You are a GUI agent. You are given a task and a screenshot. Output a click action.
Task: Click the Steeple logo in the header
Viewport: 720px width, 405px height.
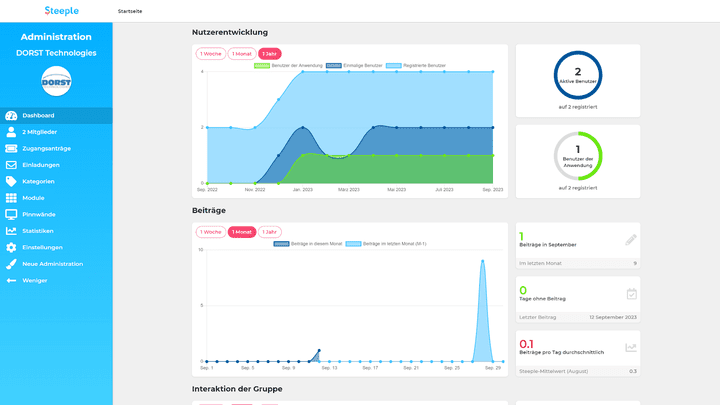[61, 10]
